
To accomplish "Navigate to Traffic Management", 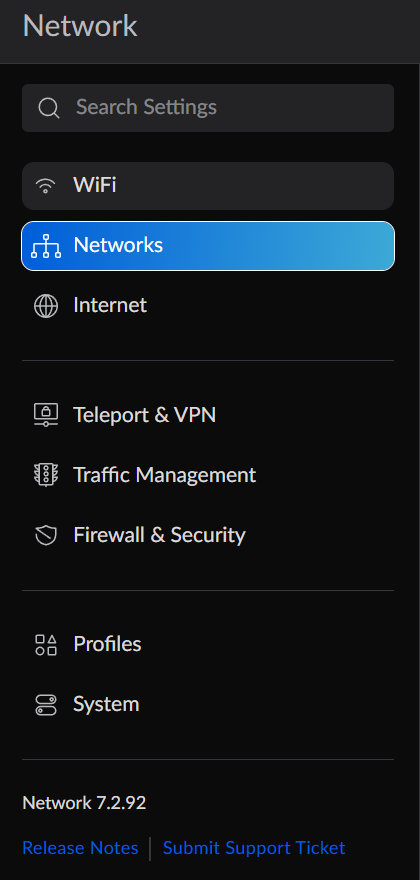I will (208, 475).
